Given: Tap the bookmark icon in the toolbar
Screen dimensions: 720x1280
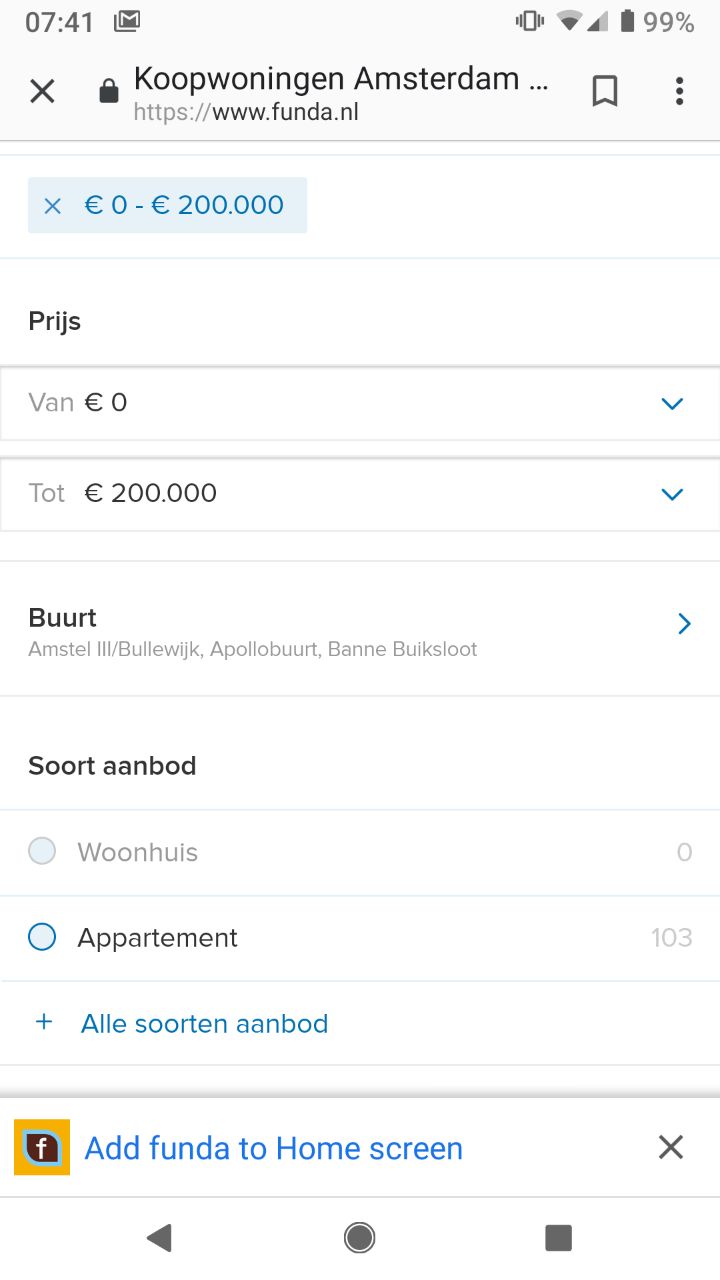Looking at the screenshot, I should 605,91.
